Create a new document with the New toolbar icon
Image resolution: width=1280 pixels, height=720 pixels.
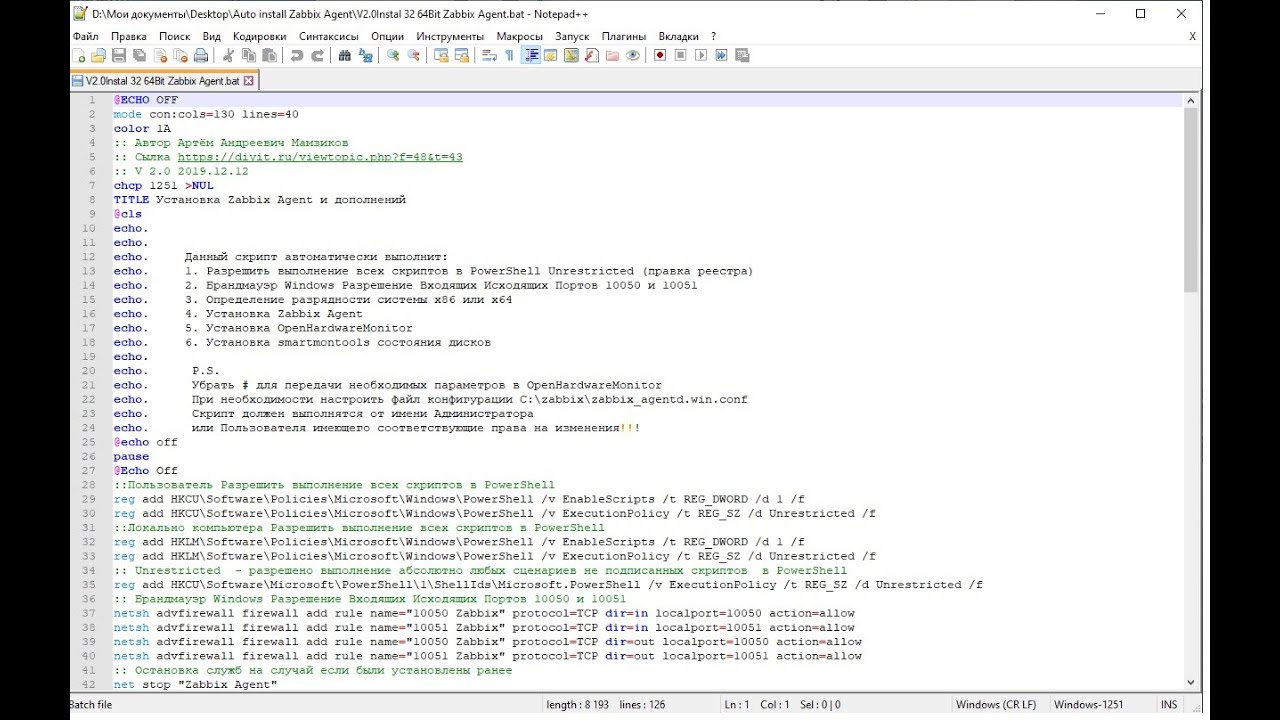79,56
